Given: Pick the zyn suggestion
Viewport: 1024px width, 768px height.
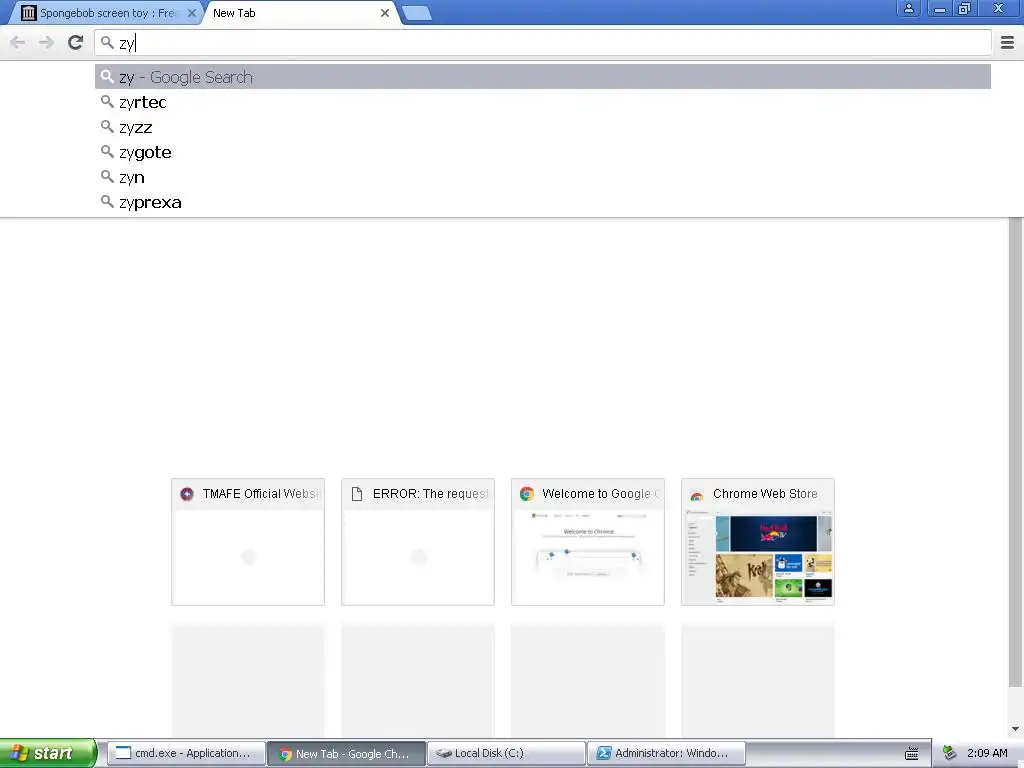Looking at the screenshot, I should 543,177.
